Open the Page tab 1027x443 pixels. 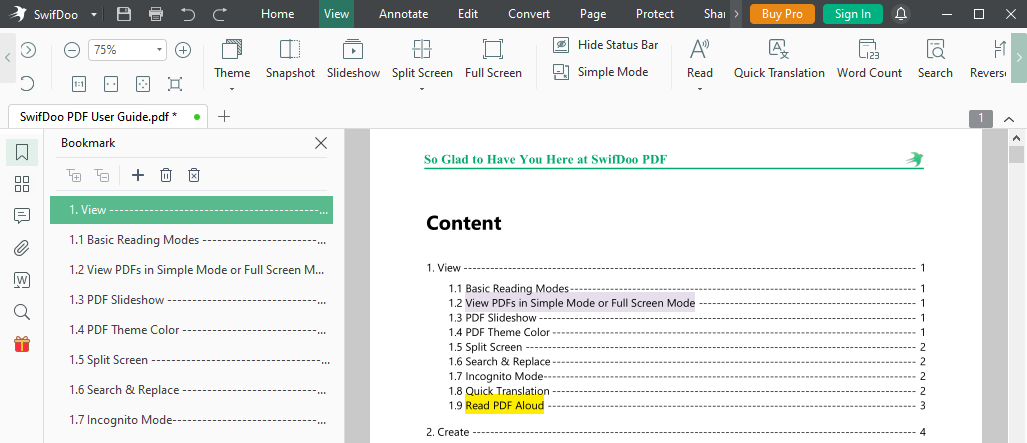tap(593, 14)
